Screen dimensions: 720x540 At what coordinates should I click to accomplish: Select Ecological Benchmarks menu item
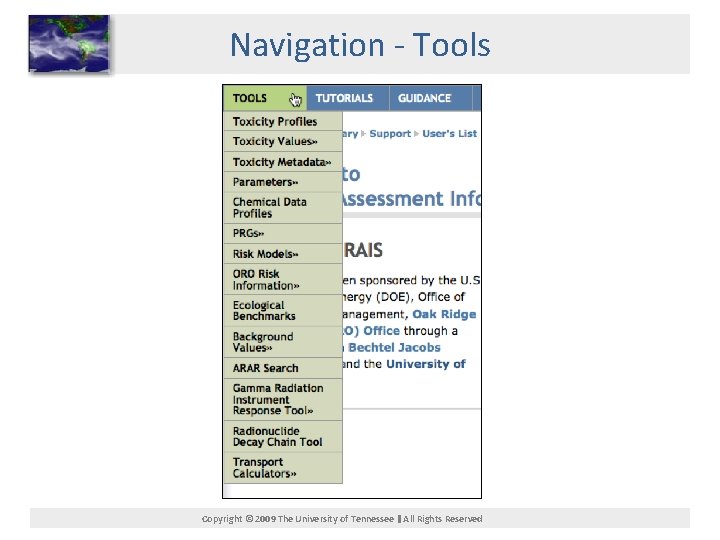283,310
